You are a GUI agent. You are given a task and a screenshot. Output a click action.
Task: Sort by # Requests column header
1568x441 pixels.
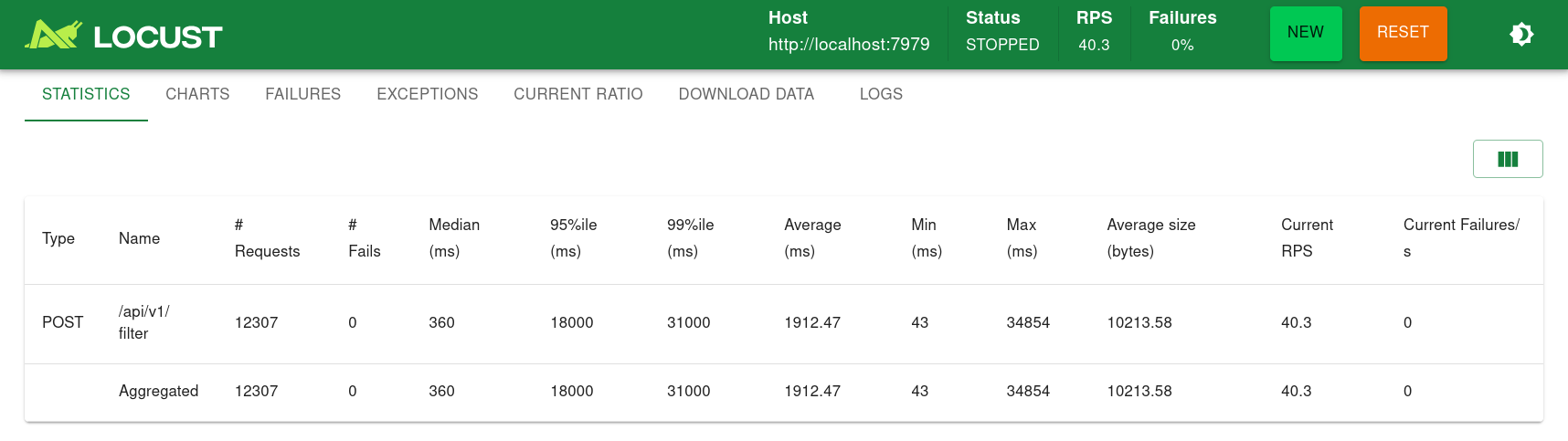point(267,237)
